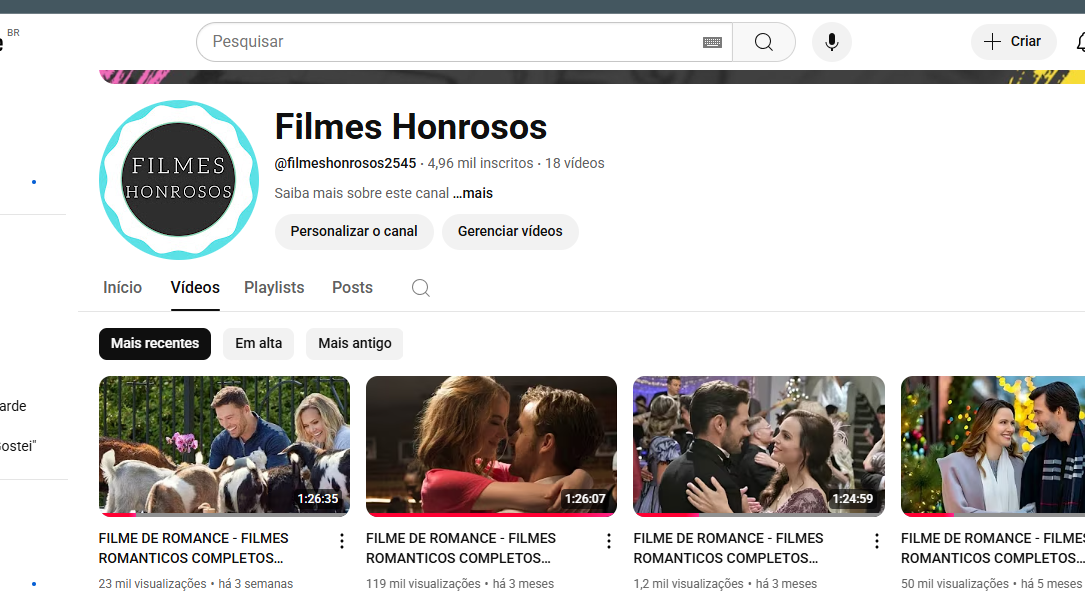The width and height of the screenshot is (1085, 603).
Task: Click the 18 vídeos count
Action: [575, 163]
